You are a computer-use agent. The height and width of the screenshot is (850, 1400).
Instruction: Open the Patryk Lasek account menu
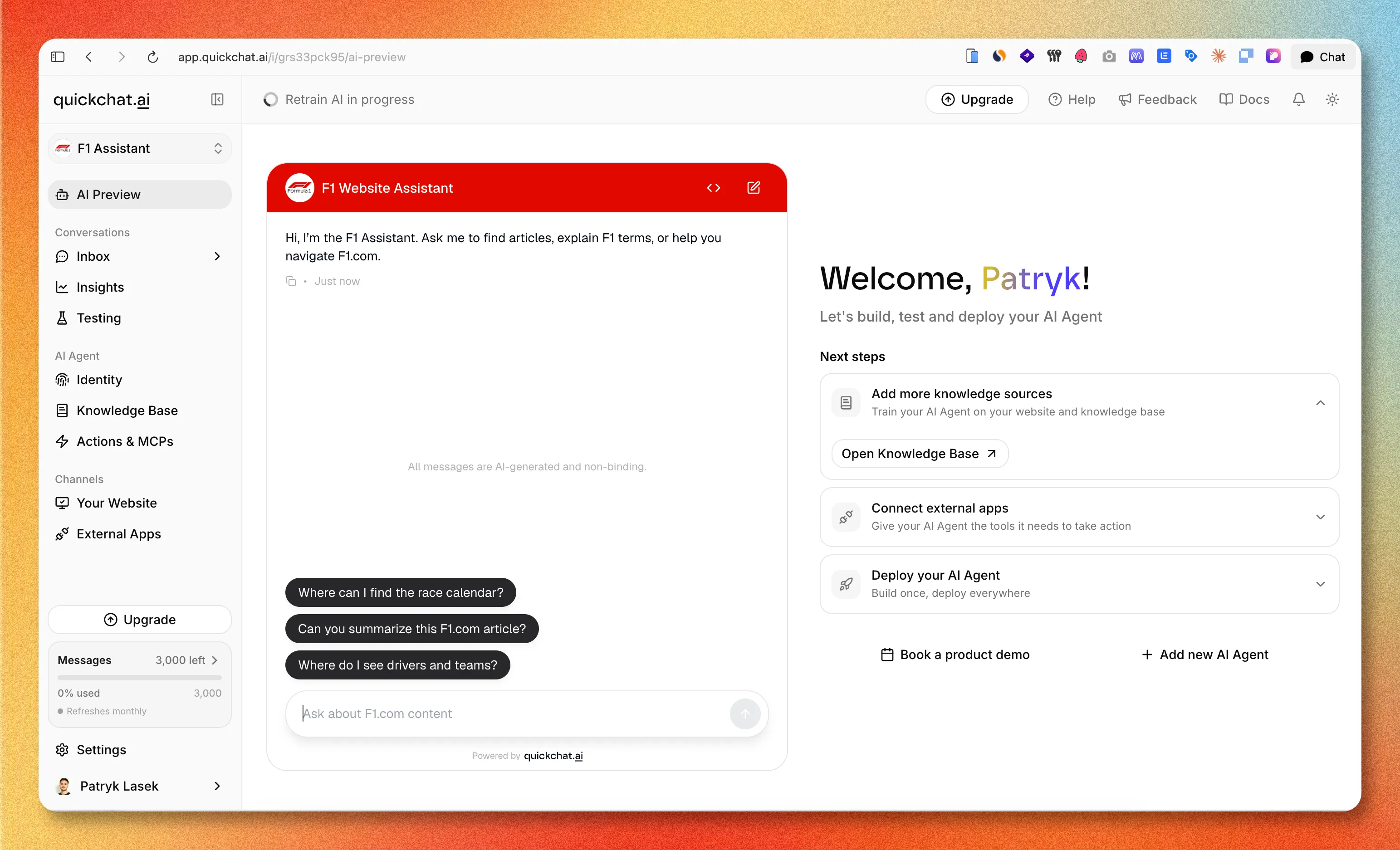coord(140,786)
